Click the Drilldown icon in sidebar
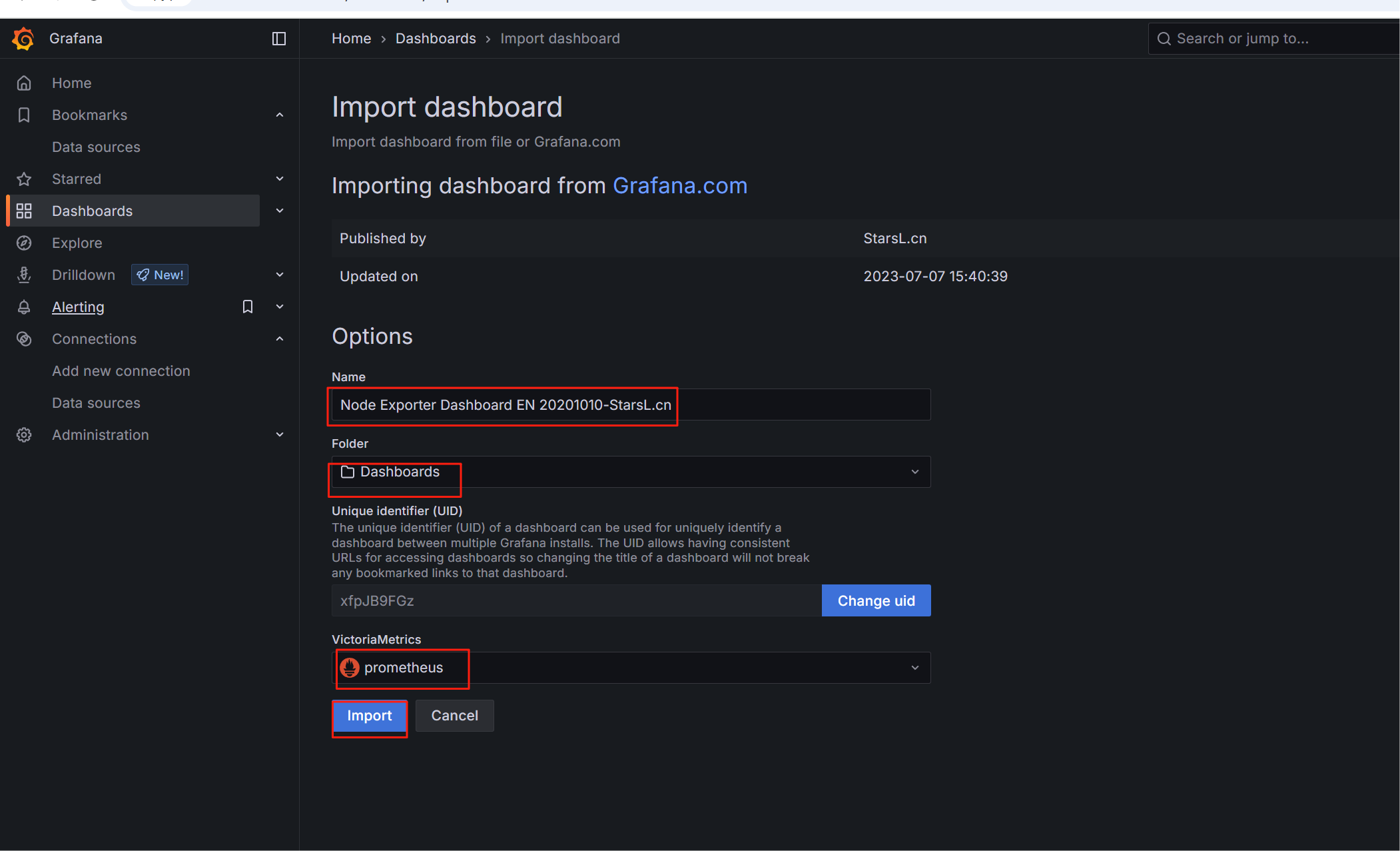 24,275
